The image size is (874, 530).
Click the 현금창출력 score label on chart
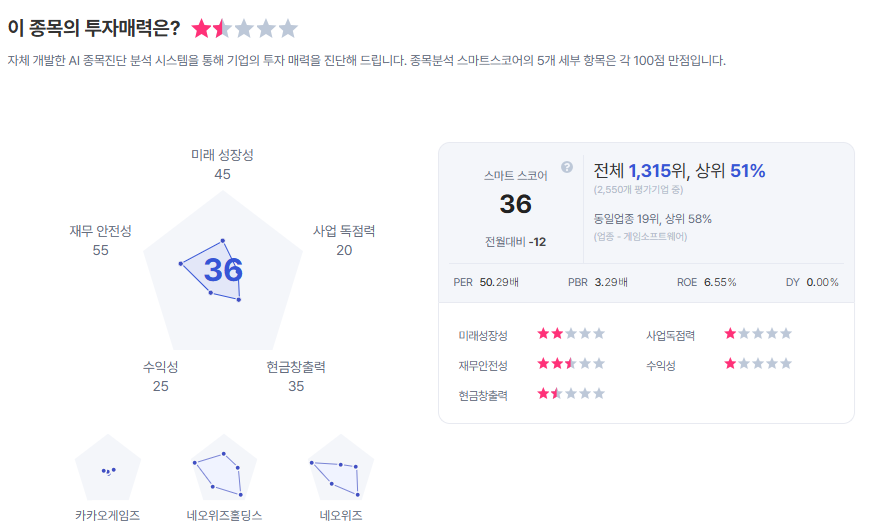coord(296,376)
